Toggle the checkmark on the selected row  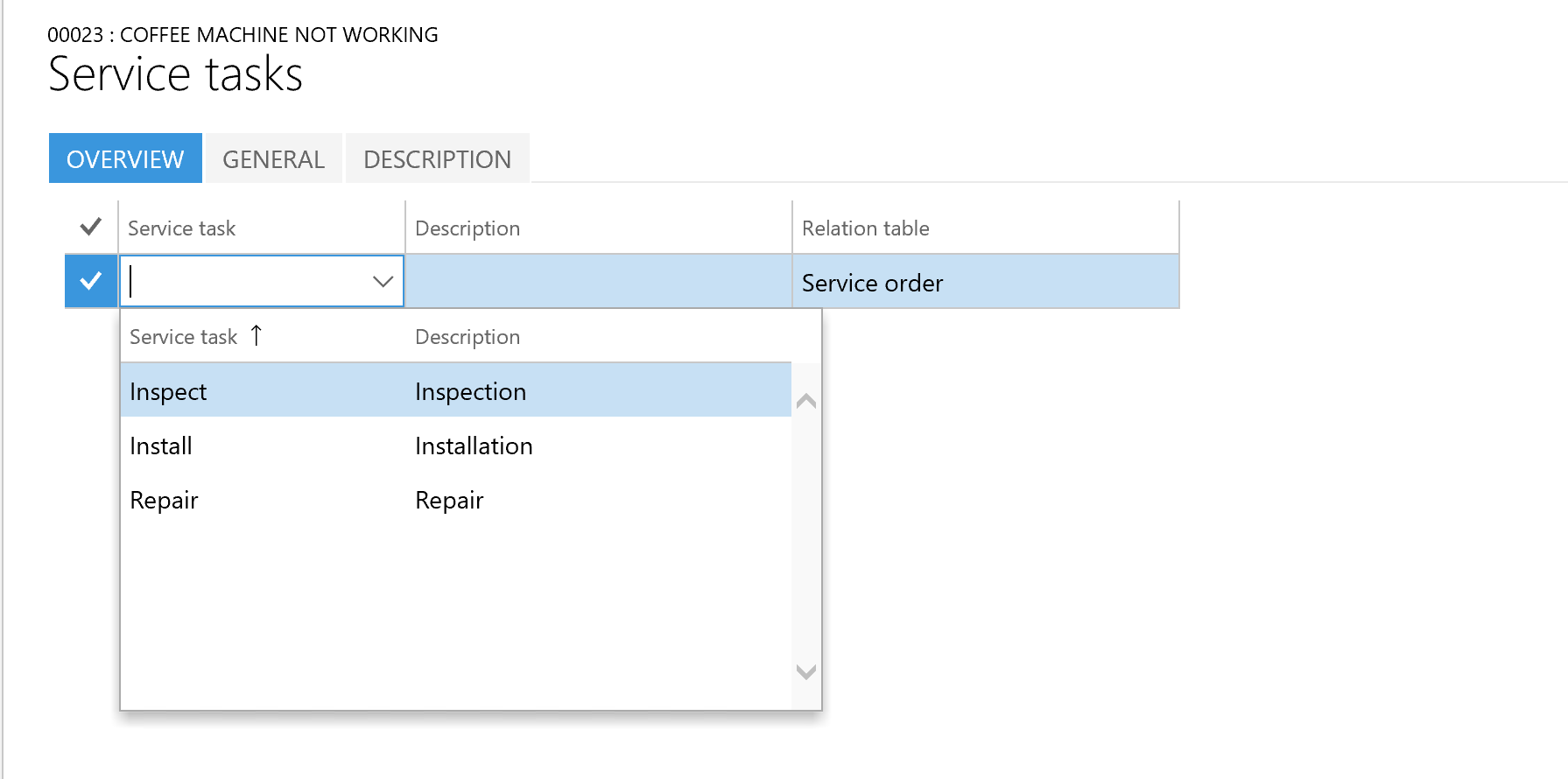[90, 281]
